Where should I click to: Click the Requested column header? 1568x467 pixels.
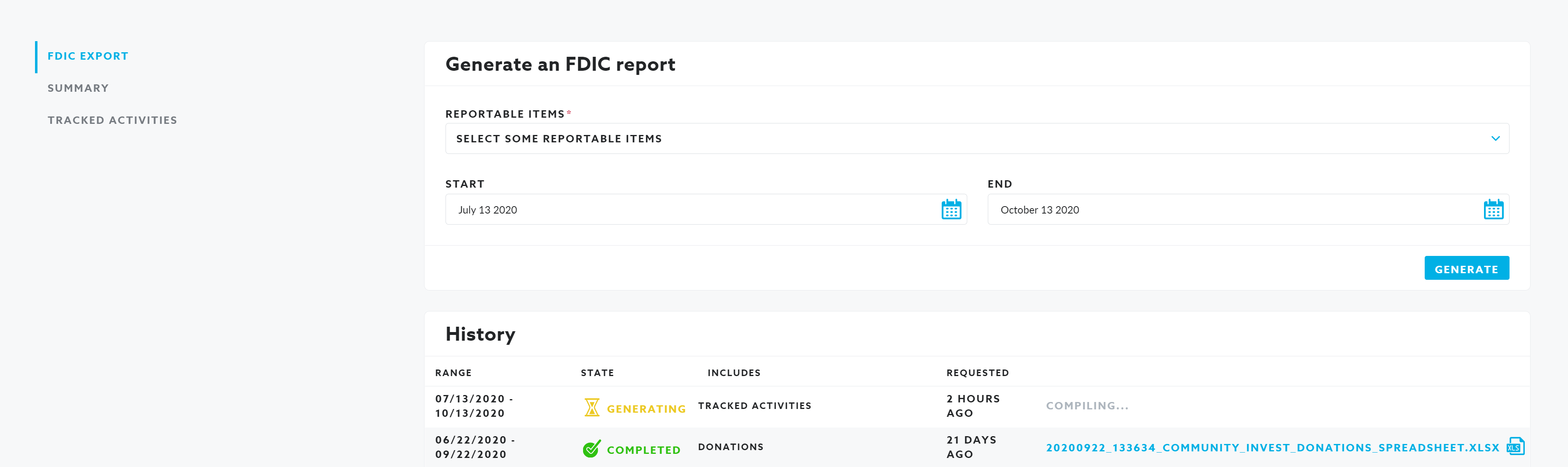click(977, 373)
